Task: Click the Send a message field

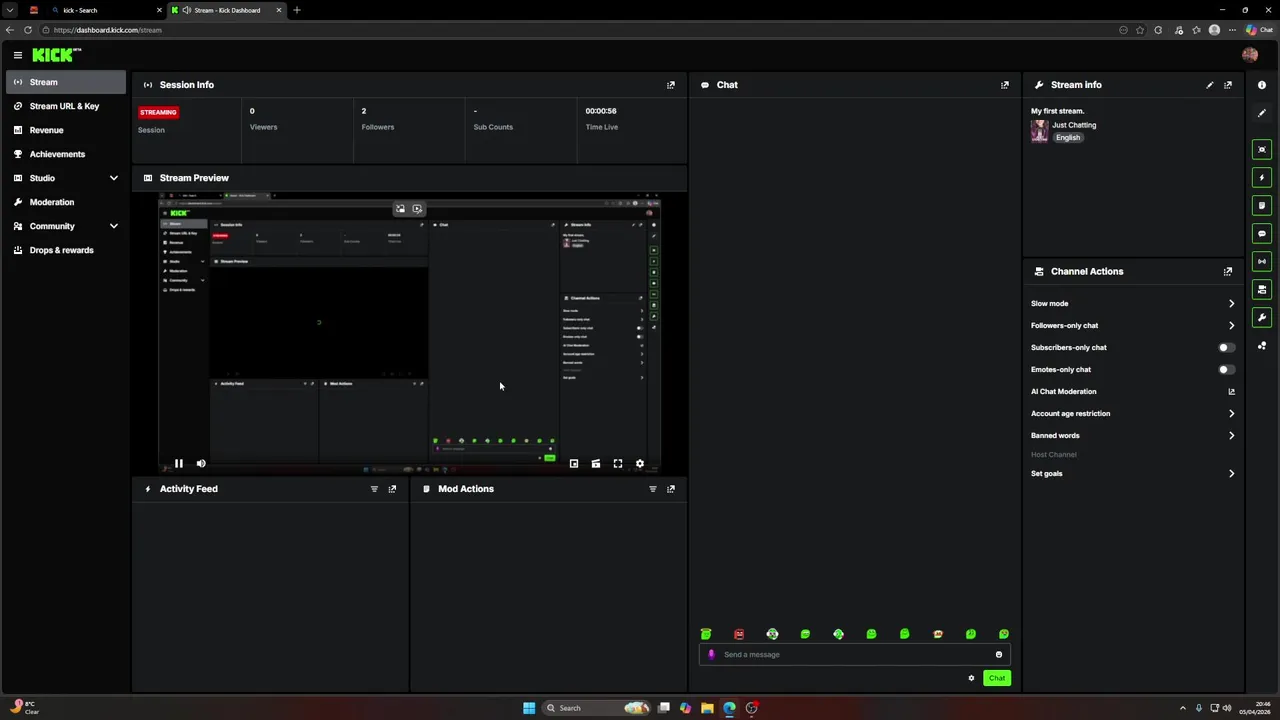Action: tap(855, 655)
